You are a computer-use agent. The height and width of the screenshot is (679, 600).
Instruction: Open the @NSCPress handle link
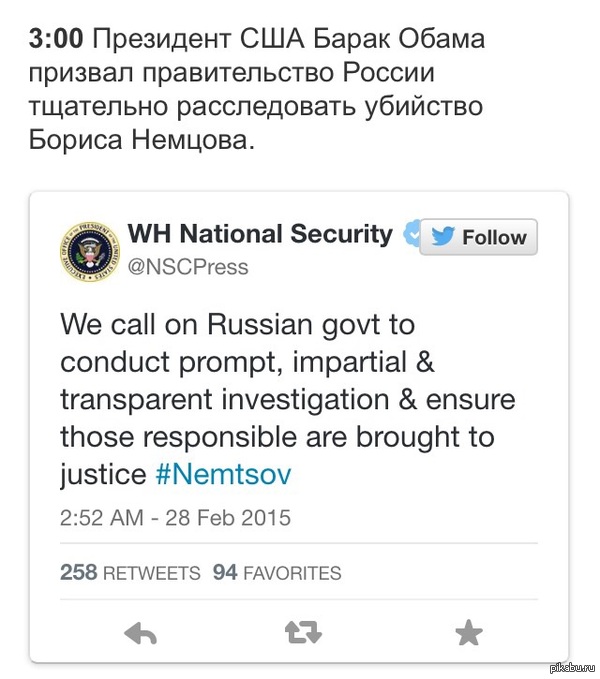(188, 267)
